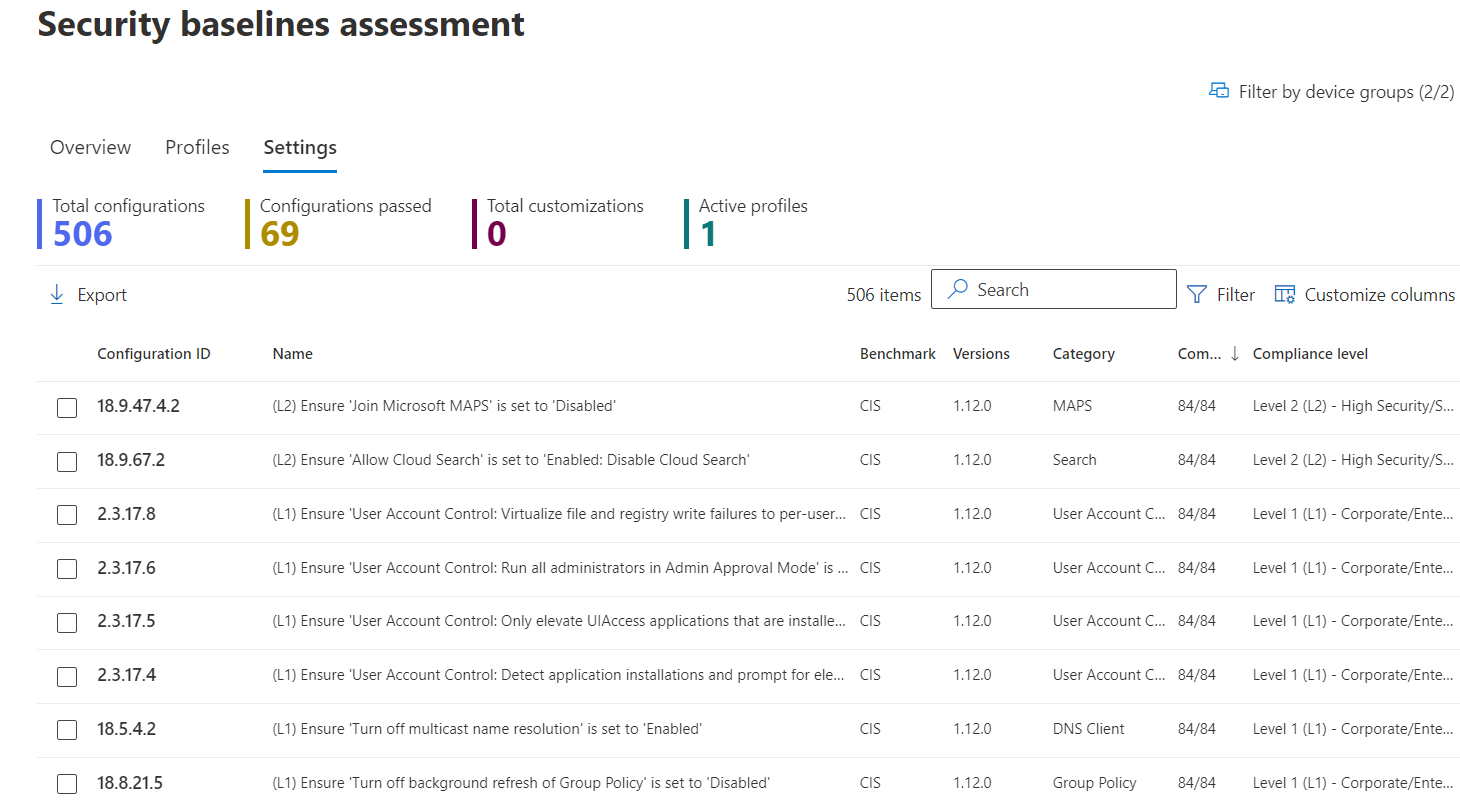Check the box beside configuration 18.5.4.2
Screen dimensions: 1460x800
click(x=67, y=730)
